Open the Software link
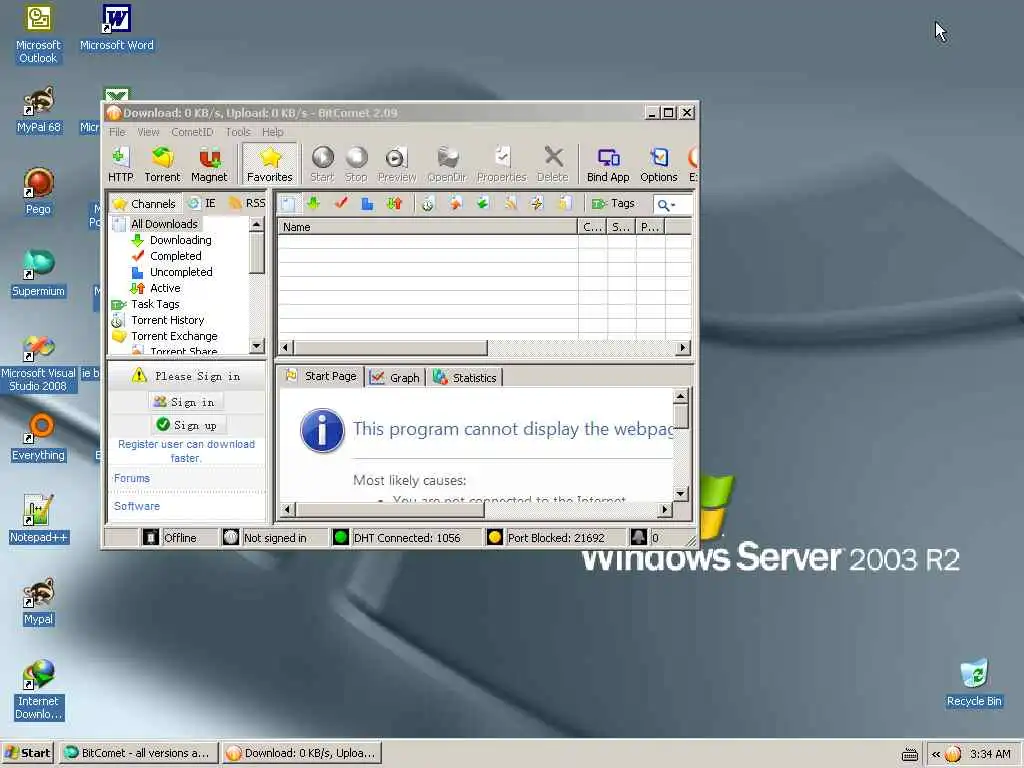The width and height of the screenshot is (1024, 768). tap(136, 506)
